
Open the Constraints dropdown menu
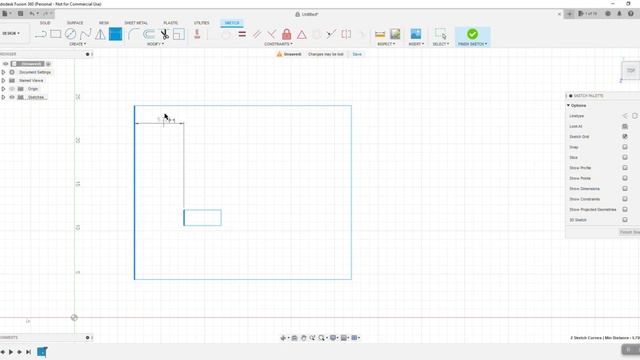coord(278,44)
